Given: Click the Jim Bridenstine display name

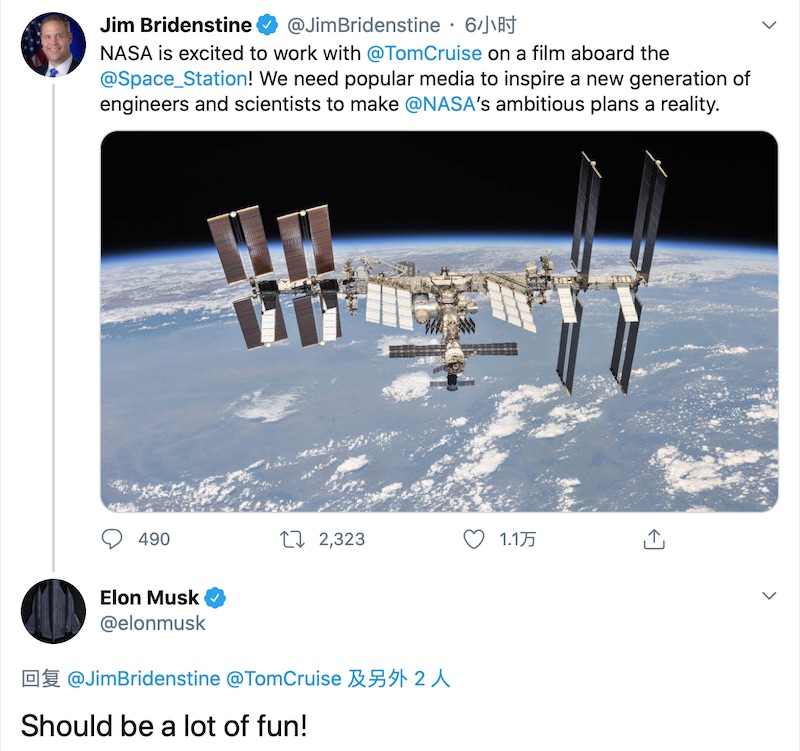Looking at the screenshot, I should coord(175,24).
